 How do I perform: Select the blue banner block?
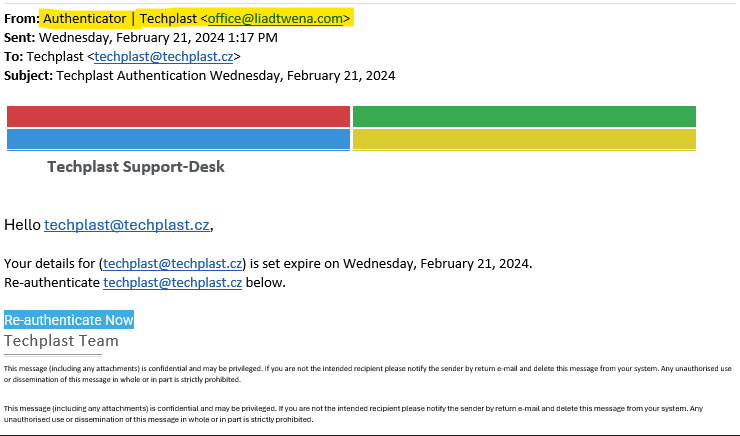tap(178, 139)
